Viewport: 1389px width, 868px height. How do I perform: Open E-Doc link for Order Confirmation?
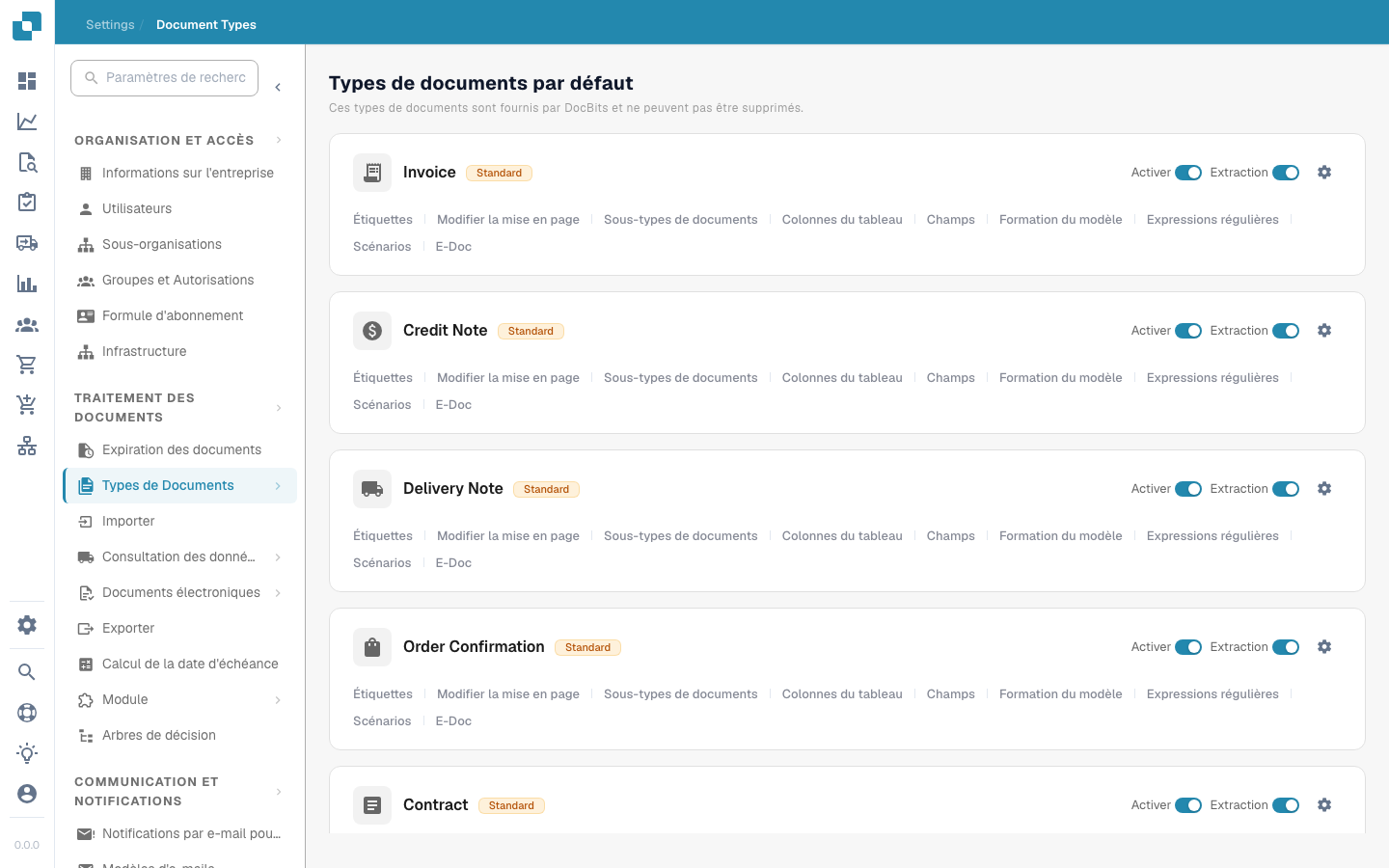click(453, 721)
